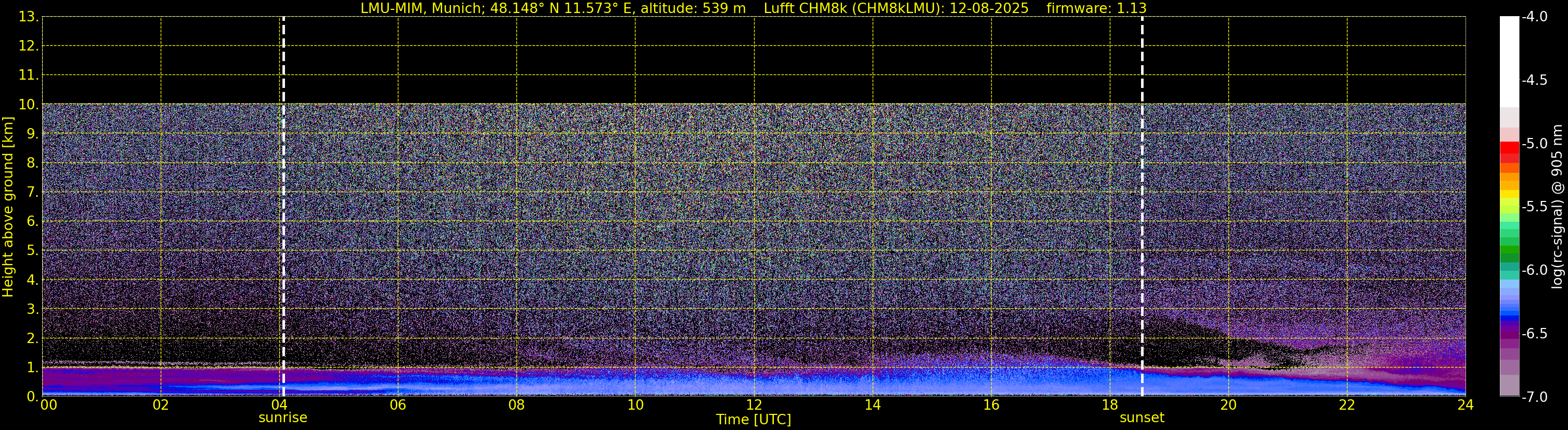Click the '10.' height tick label
Screen dimensions: 1568x430
pyautogui.click(x=29, y=104)
